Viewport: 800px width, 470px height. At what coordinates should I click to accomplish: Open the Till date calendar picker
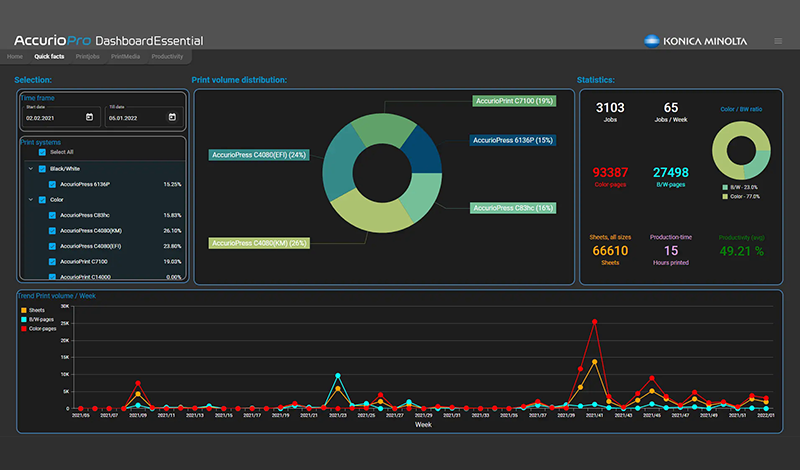tap(172, 117)
